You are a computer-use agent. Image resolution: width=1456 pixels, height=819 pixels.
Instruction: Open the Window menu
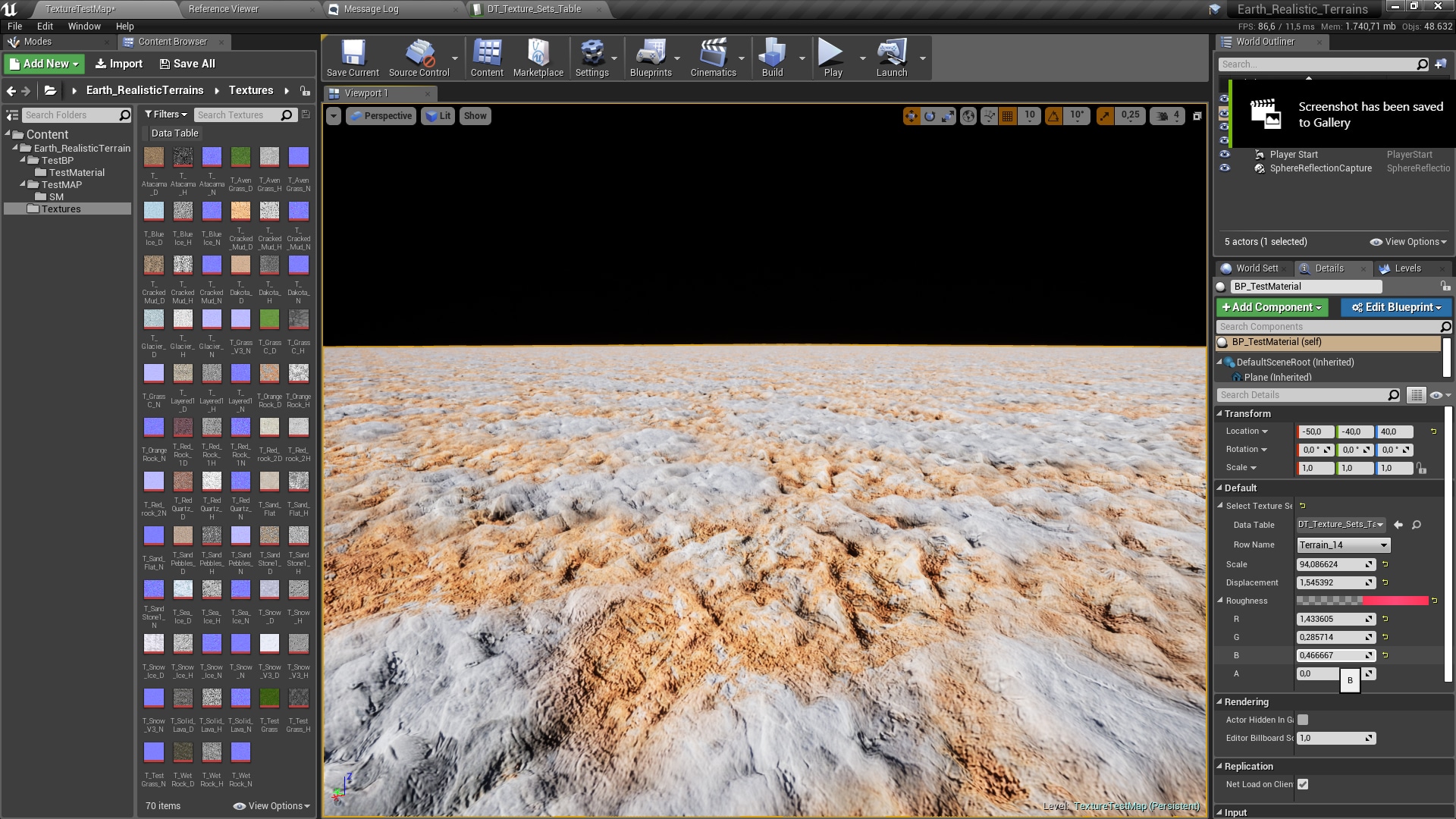(x=83, y=26)
